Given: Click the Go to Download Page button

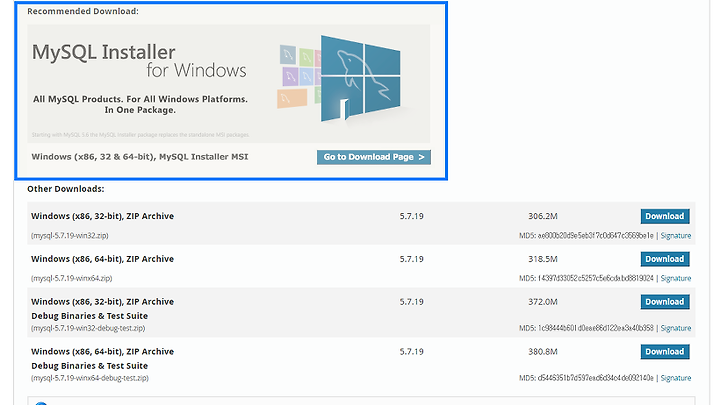Looking at the screenshot, I should tap(374, 157).
